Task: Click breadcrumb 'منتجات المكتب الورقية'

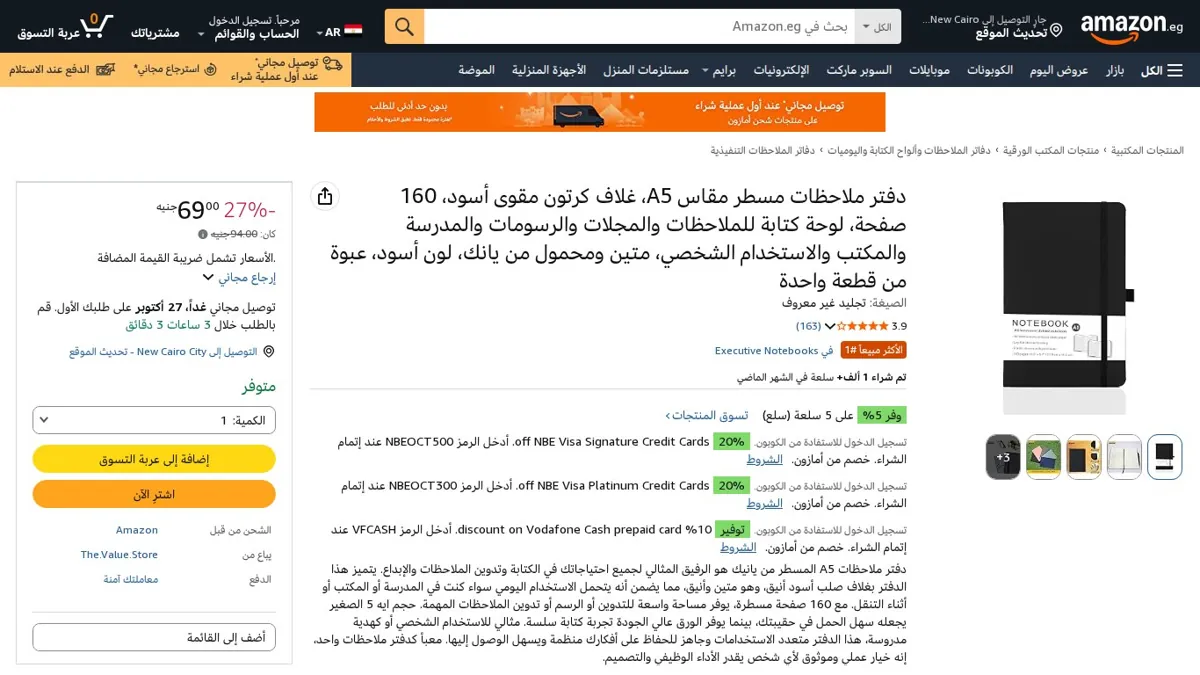Action: pos(1050,151)
